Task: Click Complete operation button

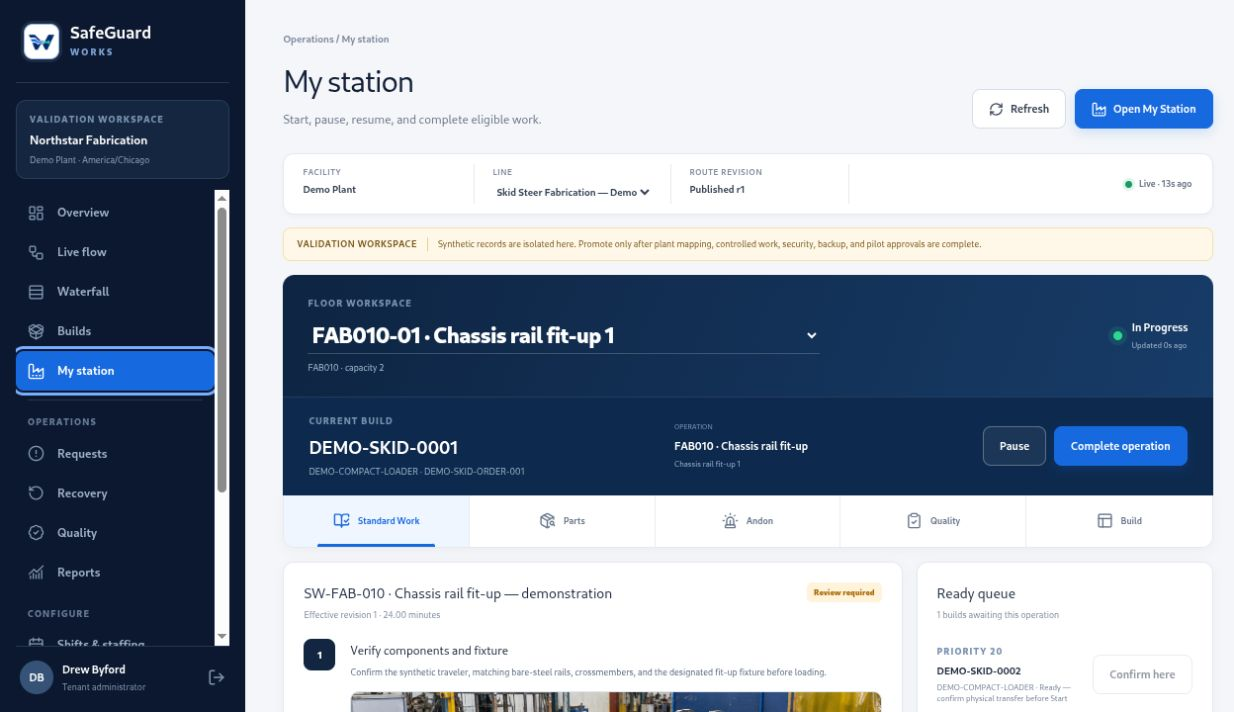Action: tap(1120, 446)
